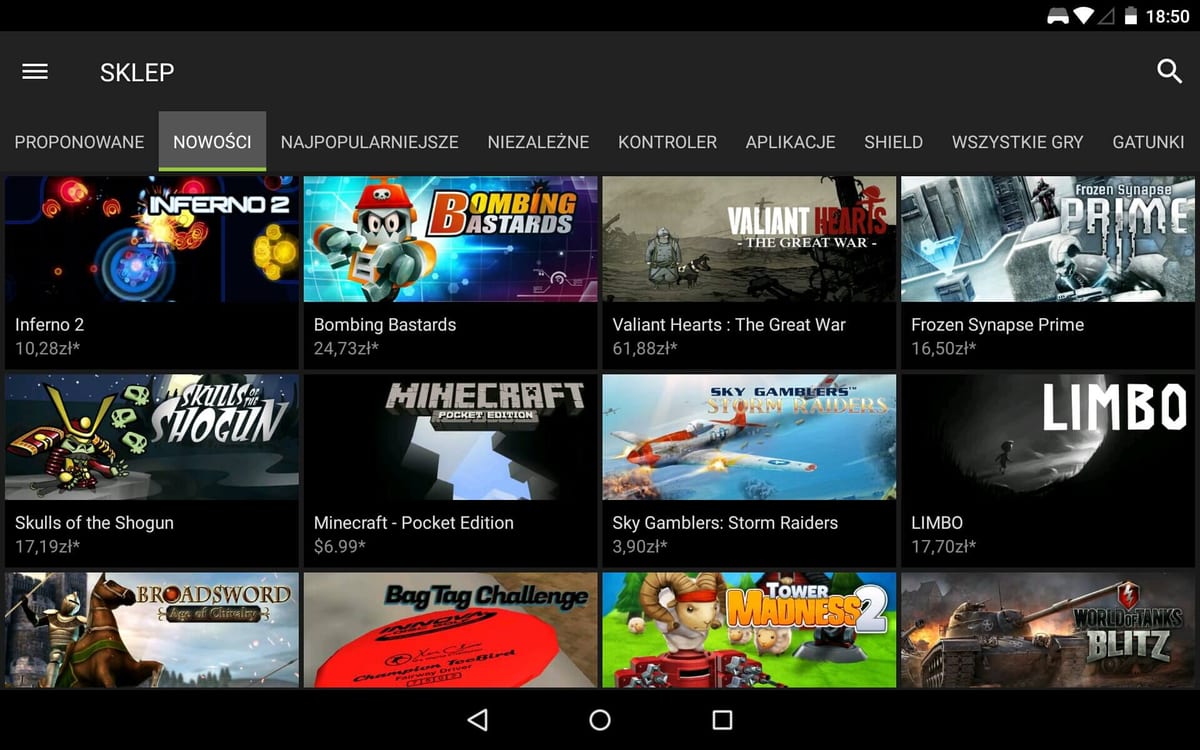
Task: Select the NOWOŚCI tab
Action: coord(212,142)
